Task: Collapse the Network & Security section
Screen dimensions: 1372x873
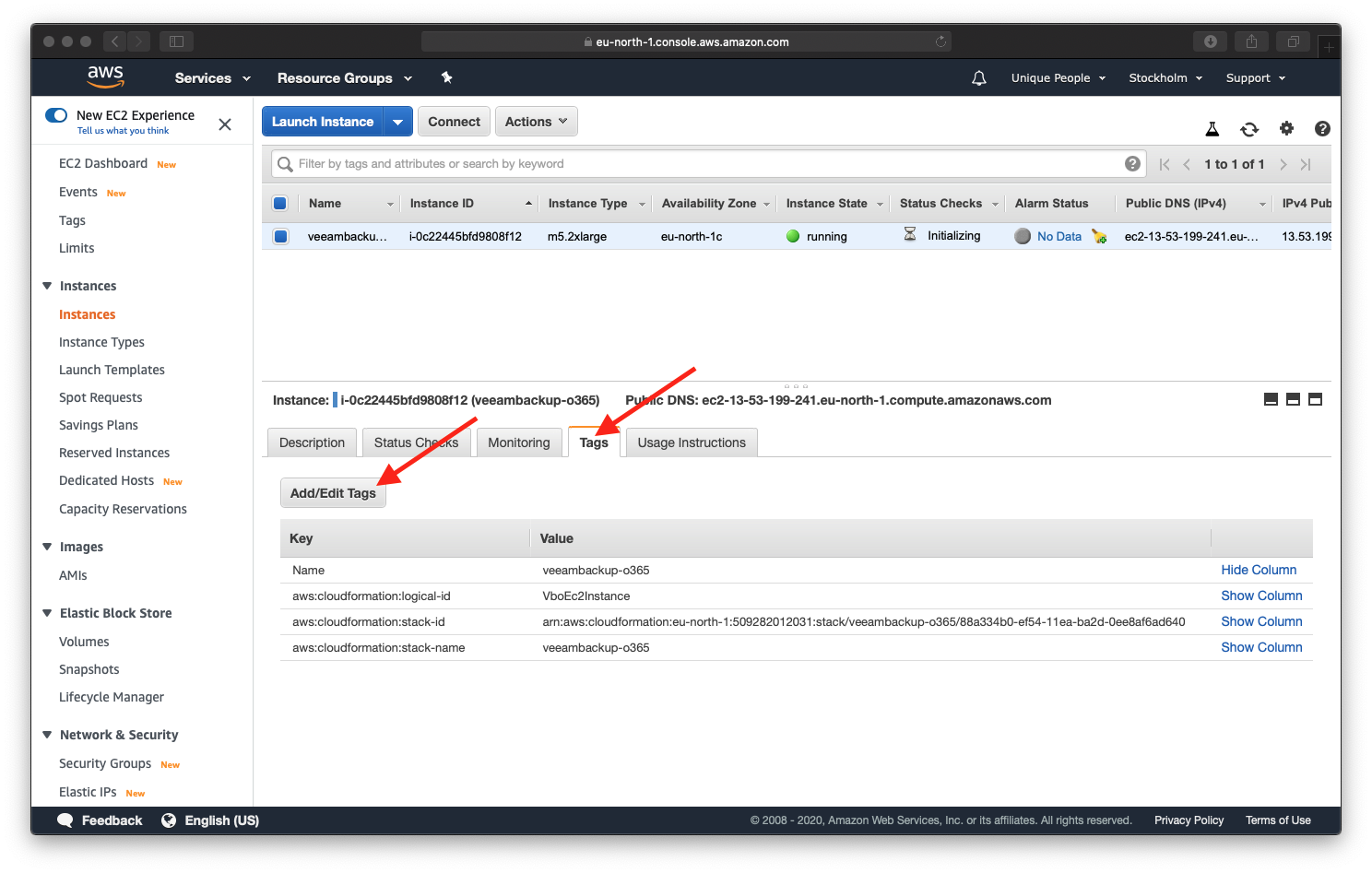Action: 47,735
